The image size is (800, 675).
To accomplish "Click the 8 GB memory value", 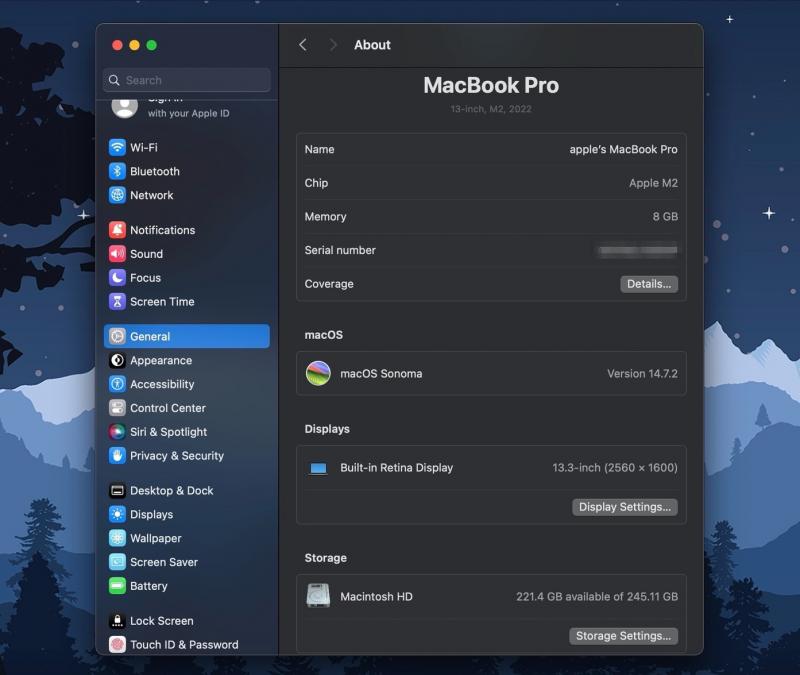I will (665, 216).
